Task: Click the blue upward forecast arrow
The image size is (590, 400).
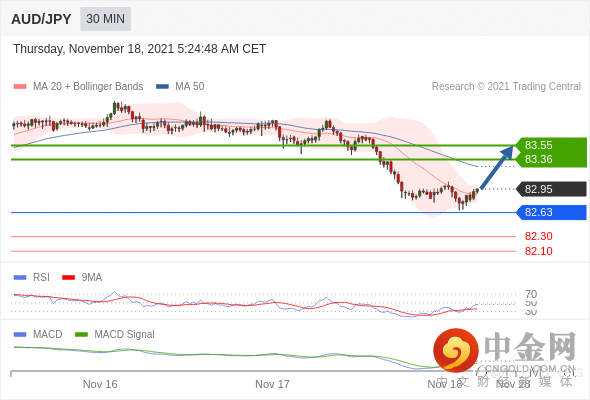Action: pyautogui.click(x=497, y=167)
